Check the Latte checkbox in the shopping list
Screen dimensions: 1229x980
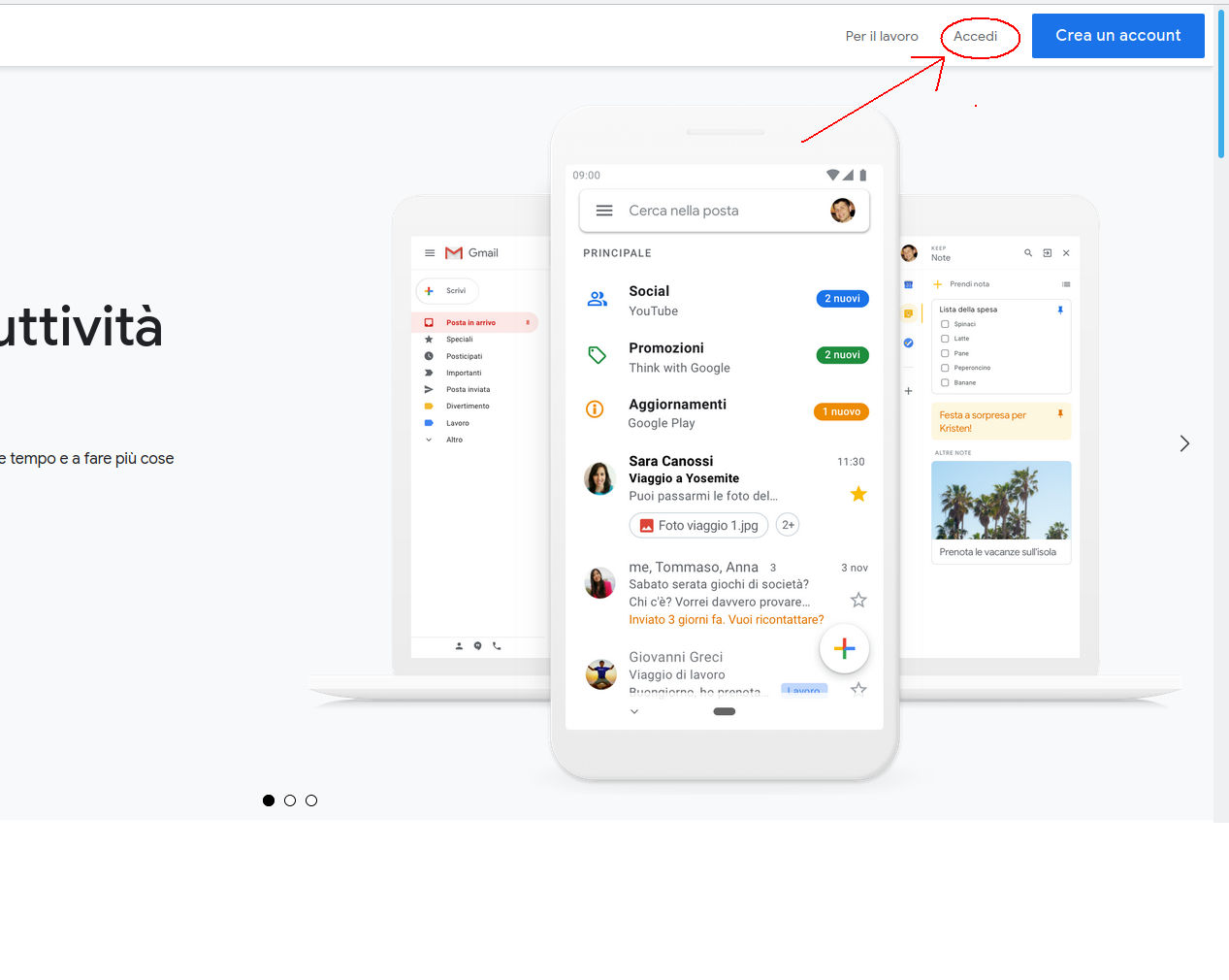945,339
